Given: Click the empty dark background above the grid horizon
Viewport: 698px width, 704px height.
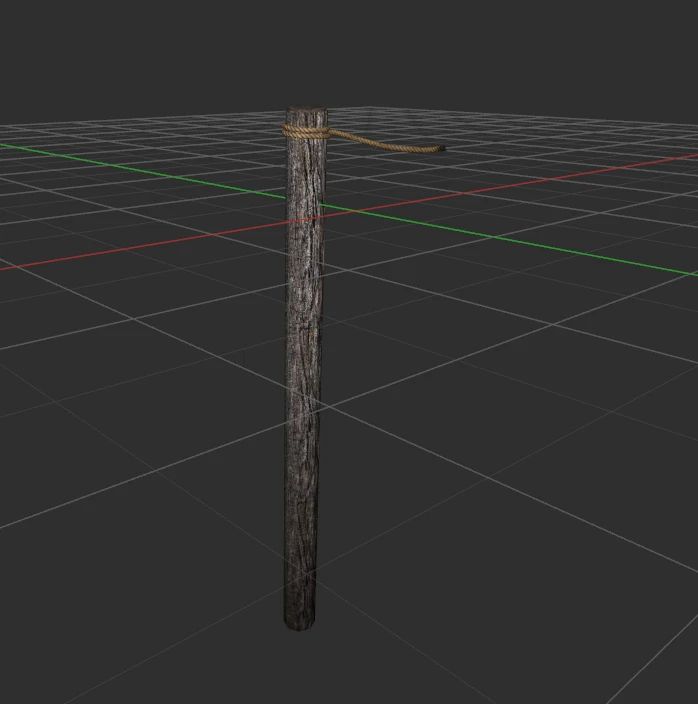Looking at the screenshot, I should point(350,50).
